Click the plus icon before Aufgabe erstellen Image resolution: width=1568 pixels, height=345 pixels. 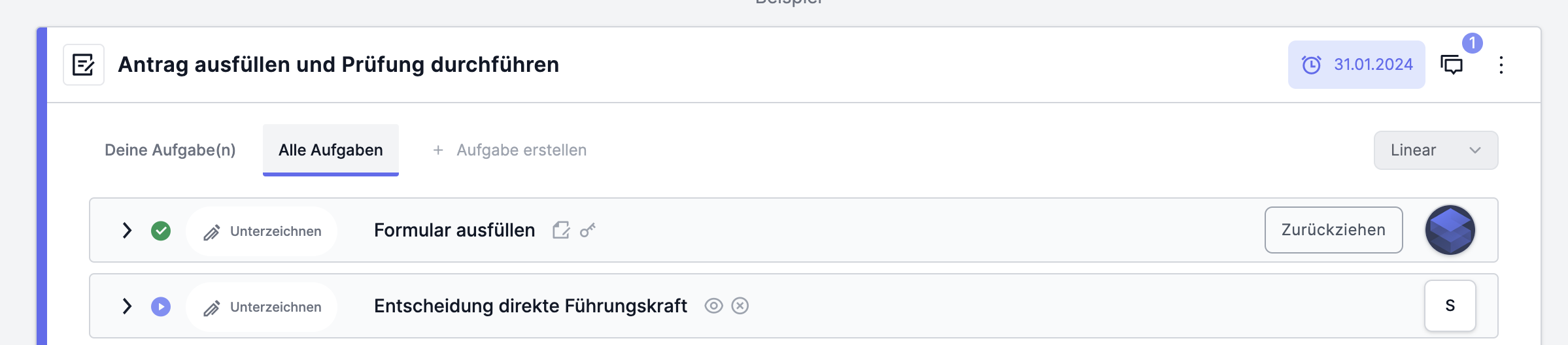coord(438,150)
